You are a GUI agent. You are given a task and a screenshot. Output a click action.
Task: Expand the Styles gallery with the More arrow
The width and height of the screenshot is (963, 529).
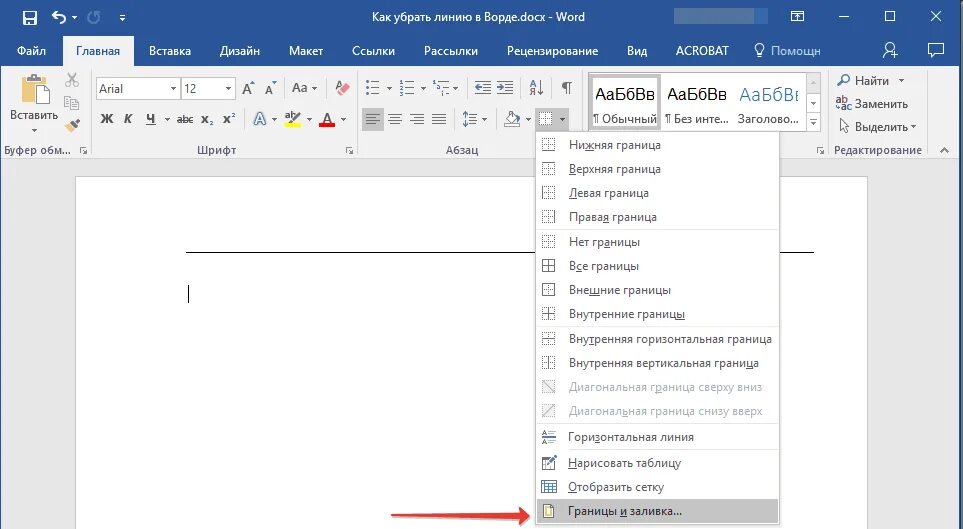click(813, 122)
